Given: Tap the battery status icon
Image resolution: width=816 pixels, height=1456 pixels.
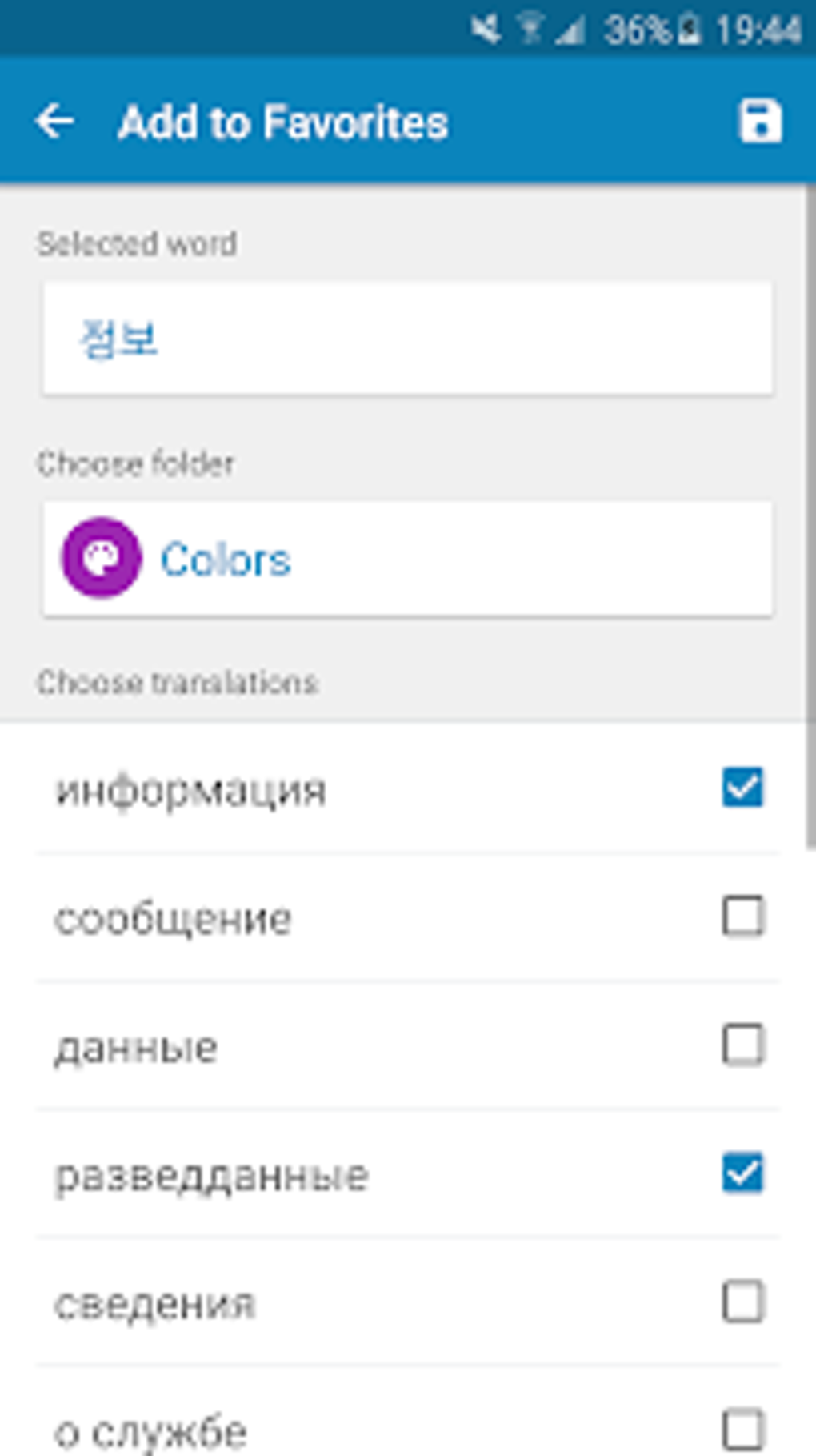Looking at the screenshot, I should 688,30.
